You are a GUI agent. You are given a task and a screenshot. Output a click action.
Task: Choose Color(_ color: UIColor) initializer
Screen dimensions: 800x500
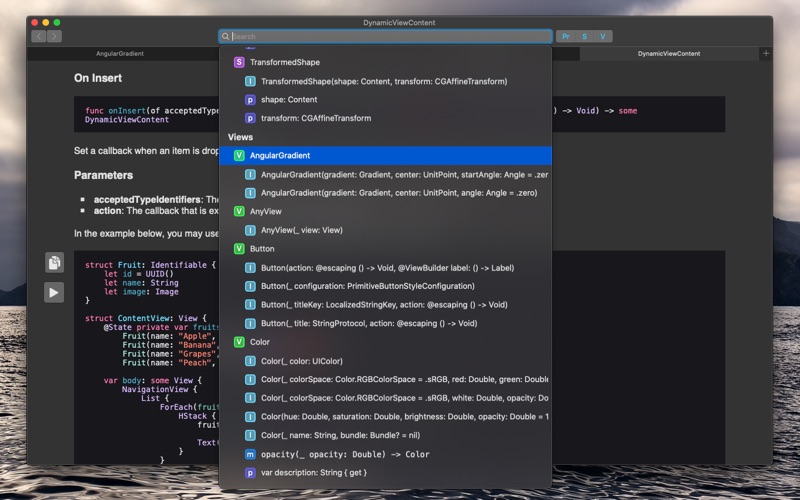click(301, 361)
